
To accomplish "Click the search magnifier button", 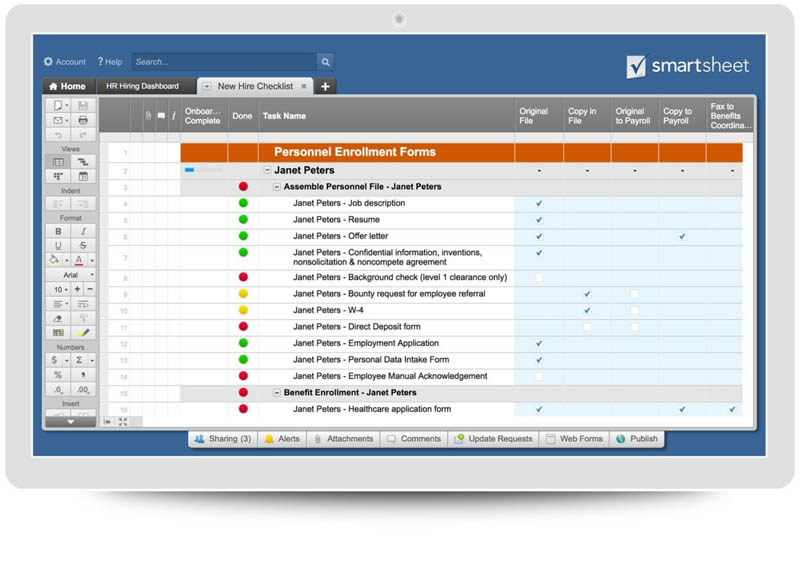I will (325, 62).
